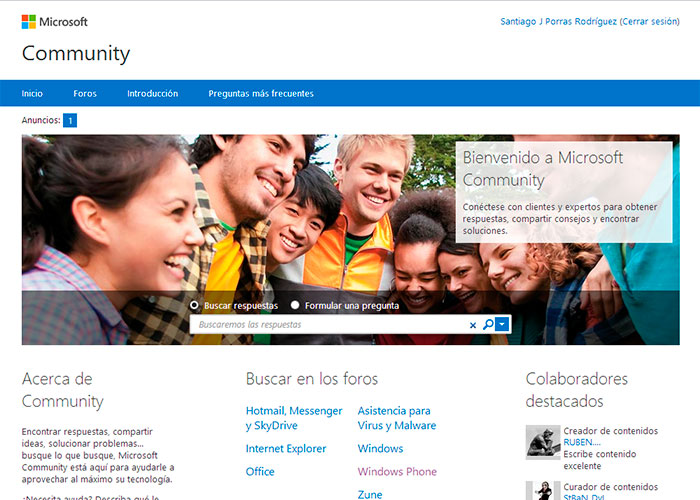The height and width of the screenshot is (500, 700).
Task: Click the Colaboradores destacados heading
Action: 576,390
